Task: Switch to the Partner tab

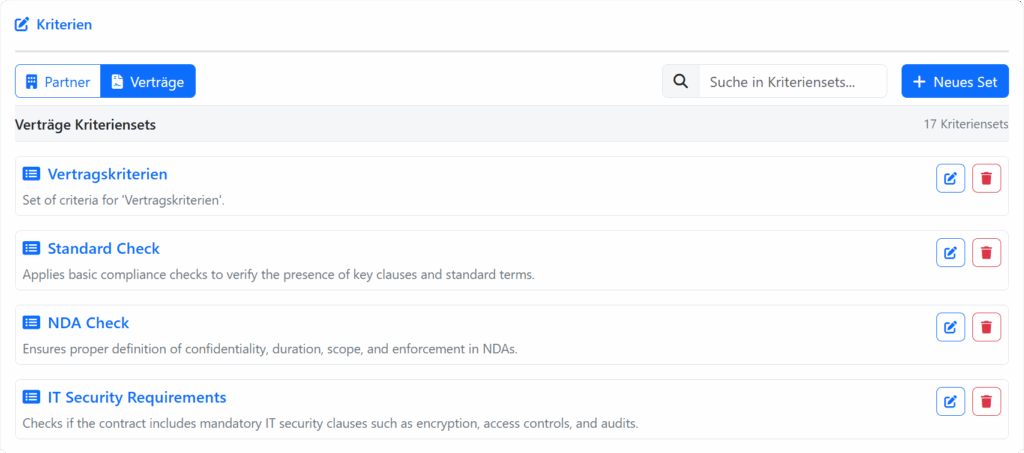Action: (x=58, y=82)
